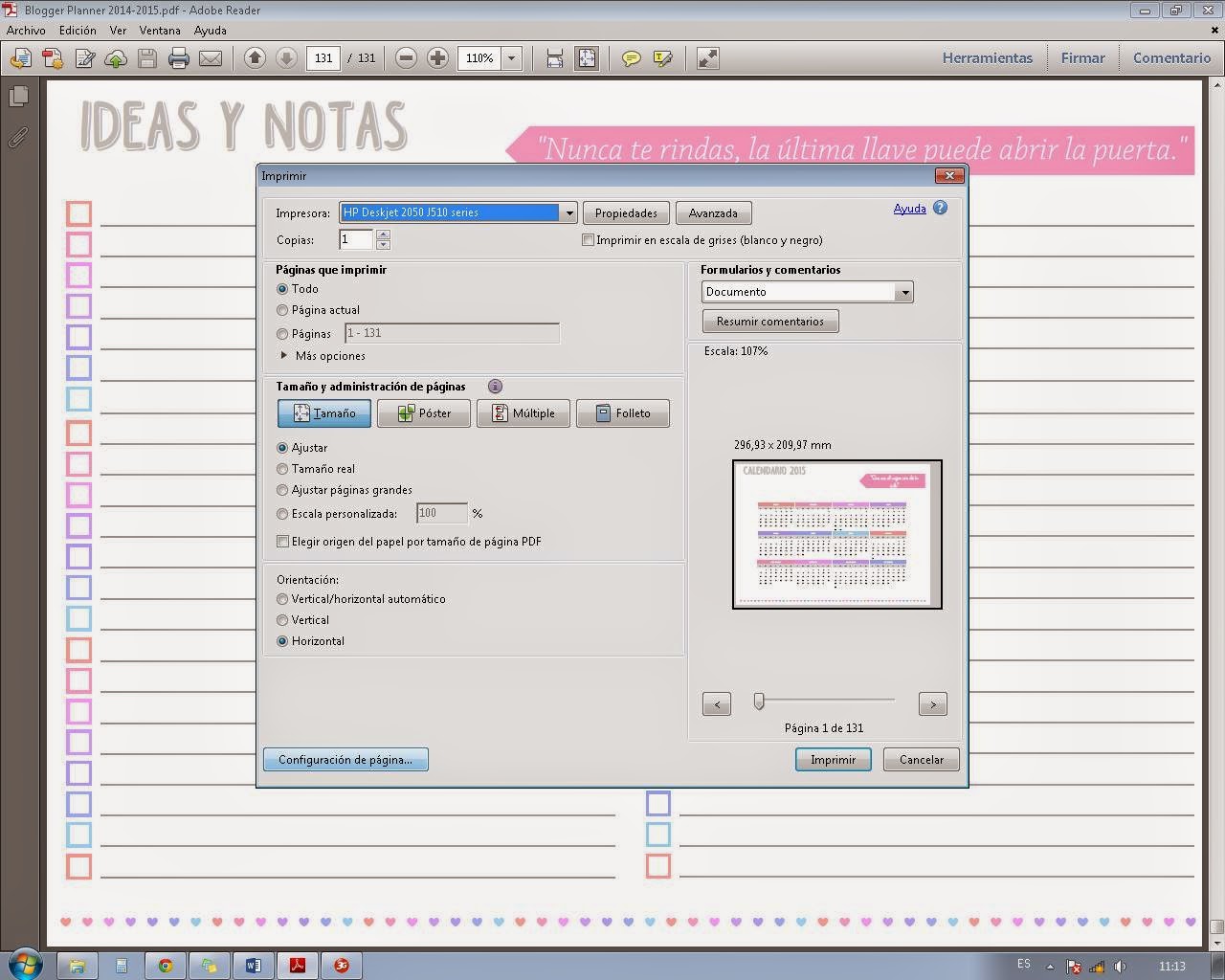Click the info icon beside page size heading
1225x980 pixels.
(495, 387)
